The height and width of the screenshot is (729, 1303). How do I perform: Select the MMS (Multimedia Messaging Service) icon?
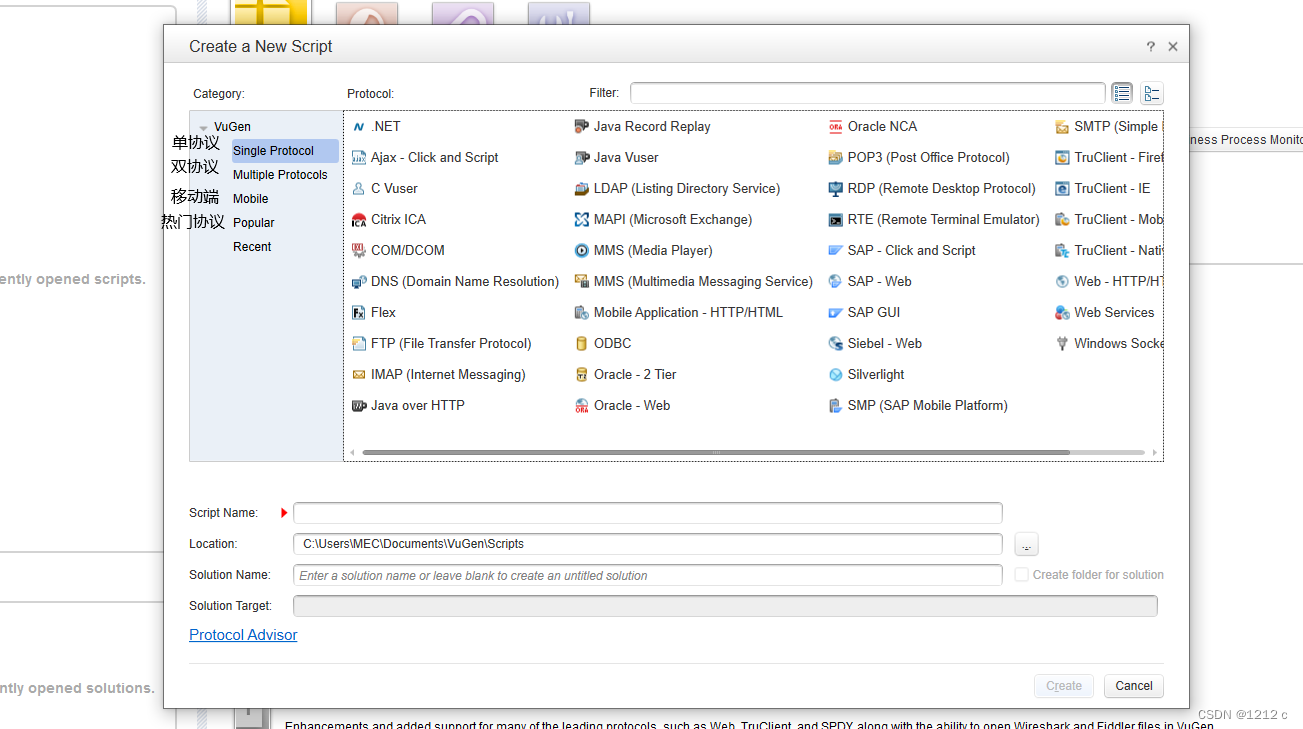point(582,282)
